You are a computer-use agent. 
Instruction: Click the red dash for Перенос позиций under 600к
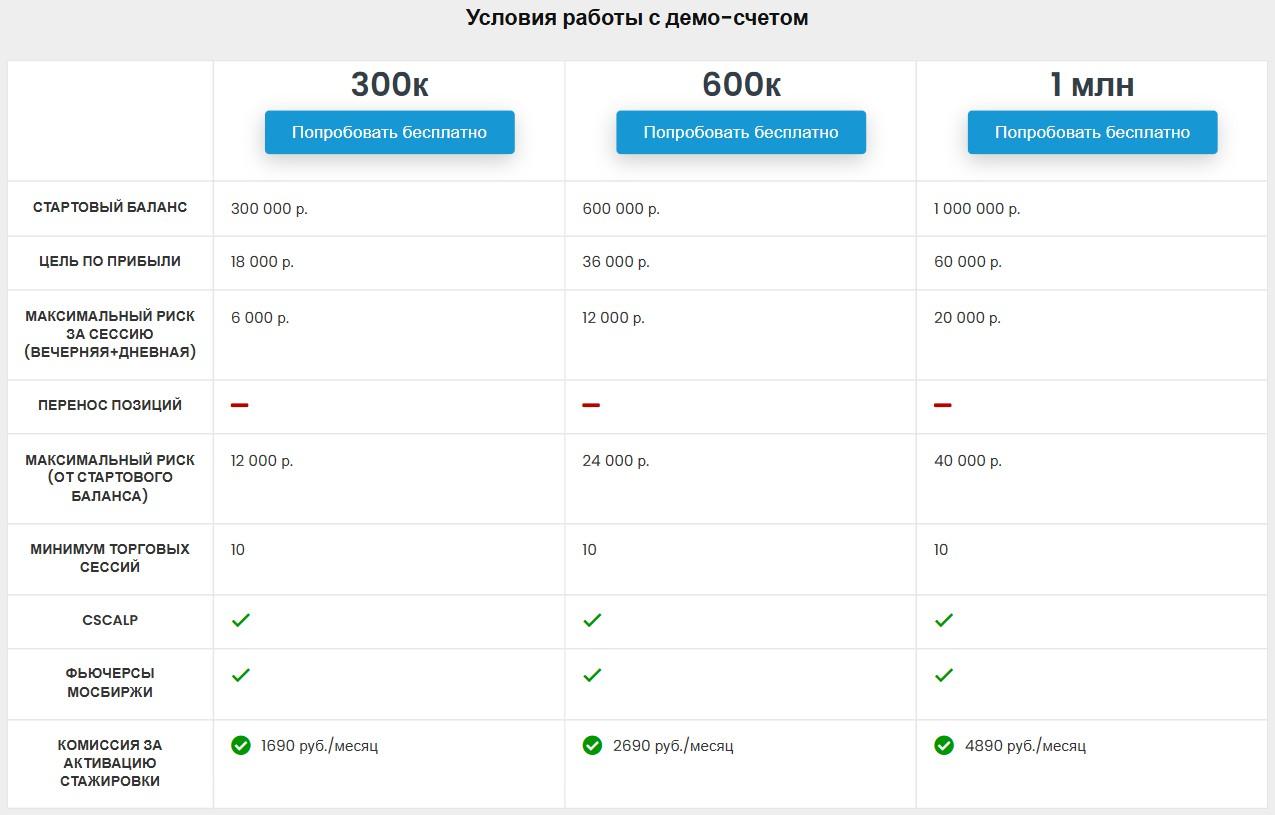[591, 405]
